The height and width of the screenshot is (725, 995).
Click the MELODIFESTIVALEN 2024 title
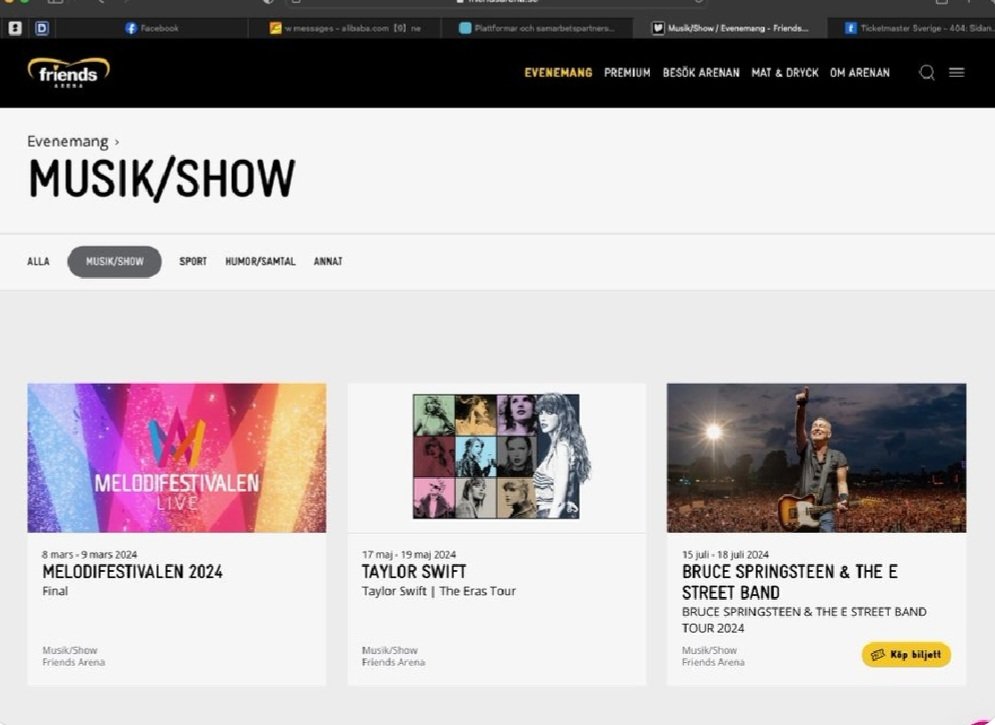(132, 572)
